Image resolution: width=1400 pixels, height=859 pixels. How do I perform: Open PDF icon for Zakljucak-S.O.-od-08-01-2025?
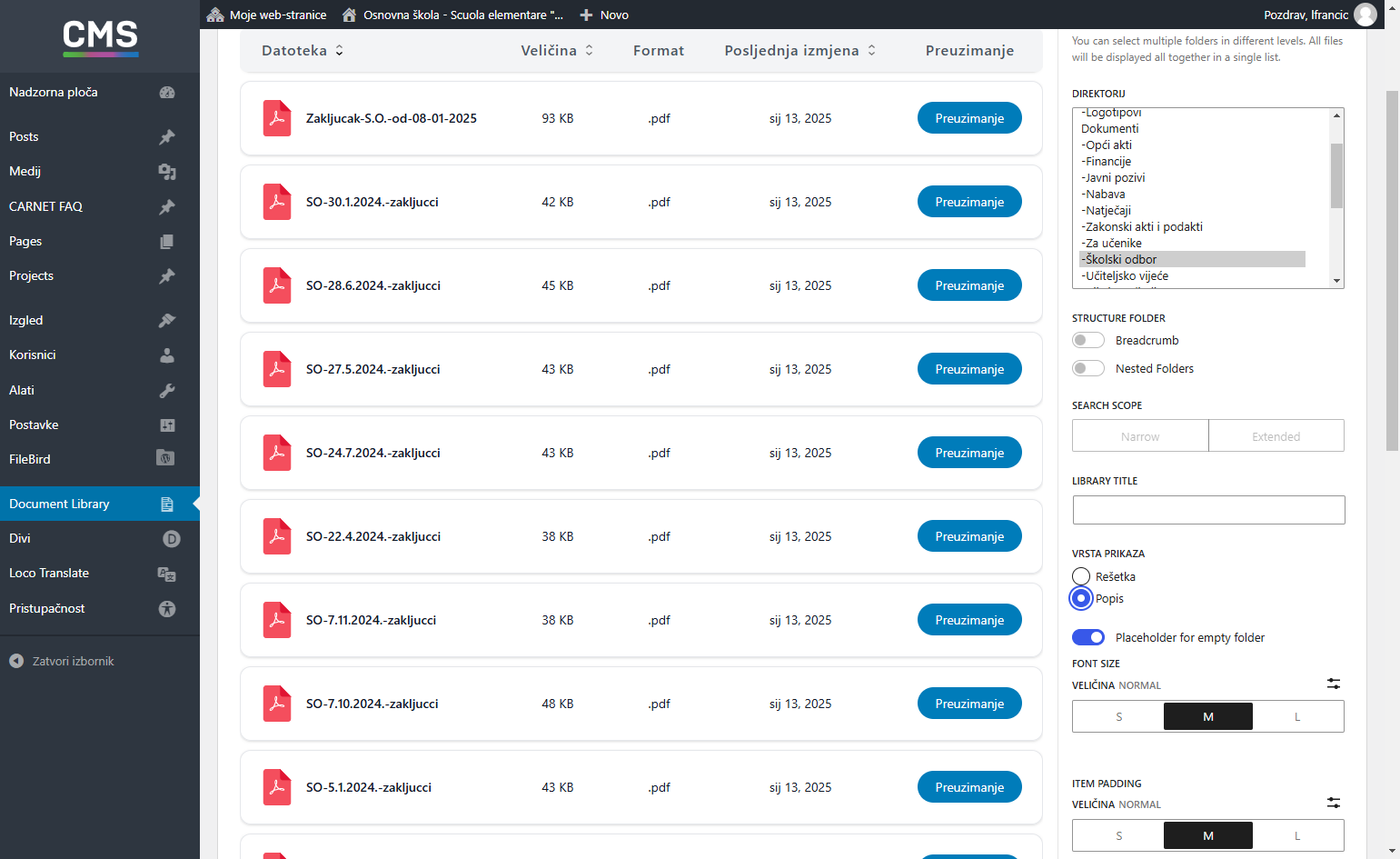pyautogui.click(x=277, y=118)
